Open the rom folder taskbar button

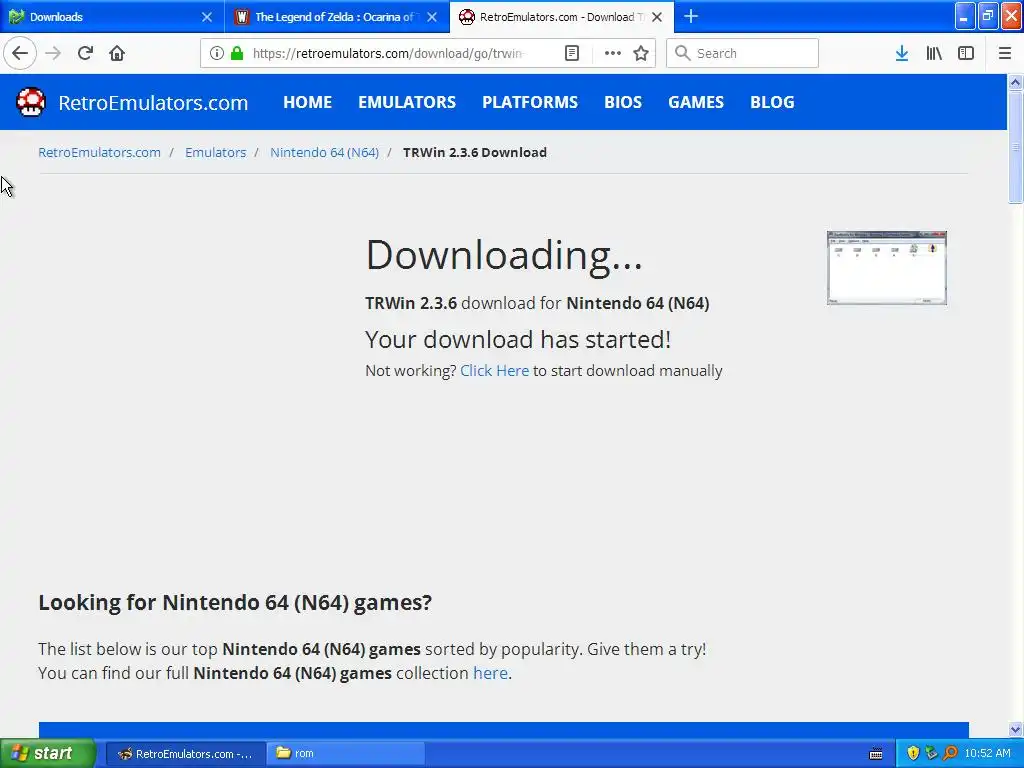coord(346,754)
